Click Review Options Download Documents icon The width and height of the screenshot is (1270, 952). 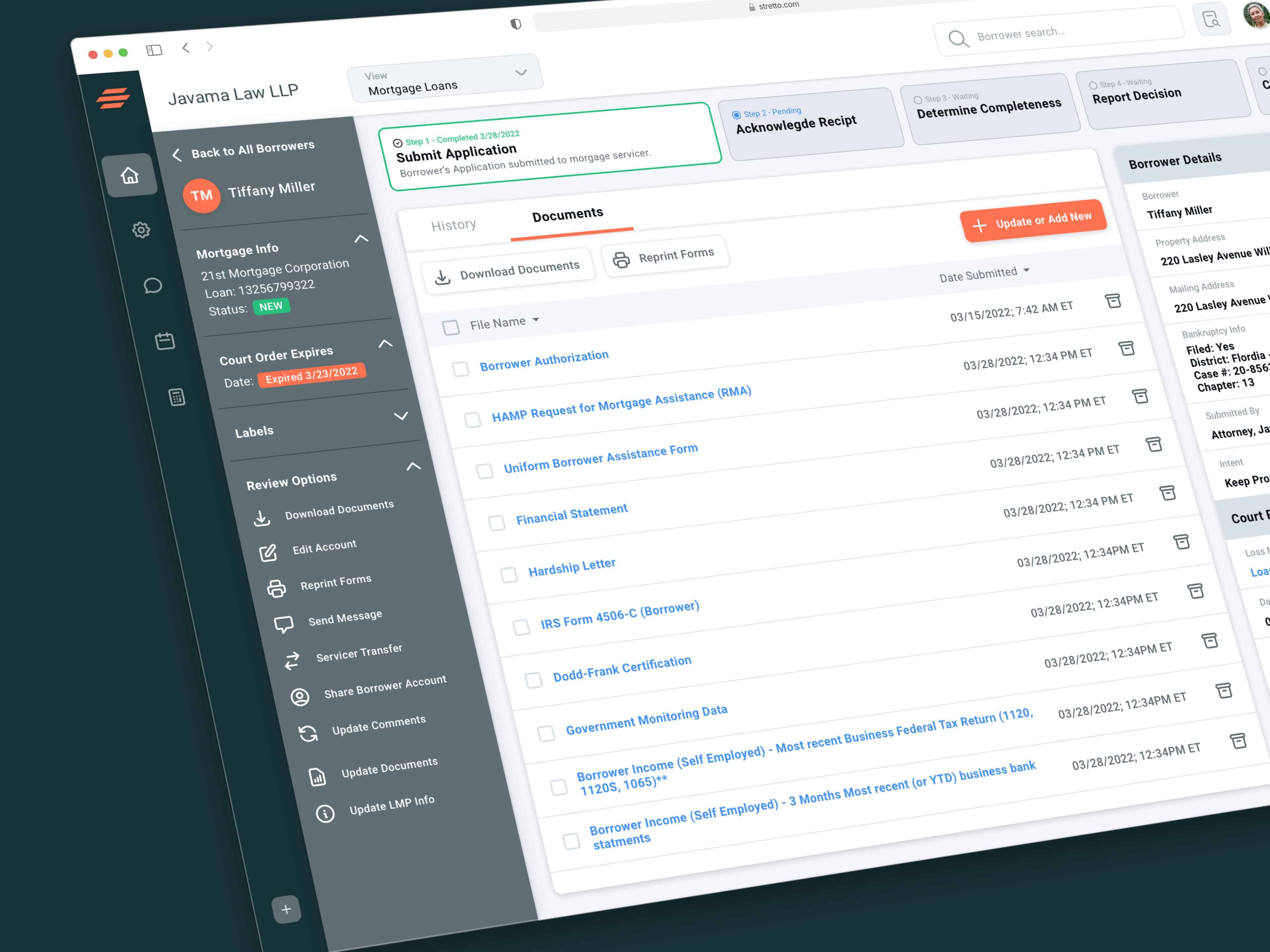click(x=262, y=518)
